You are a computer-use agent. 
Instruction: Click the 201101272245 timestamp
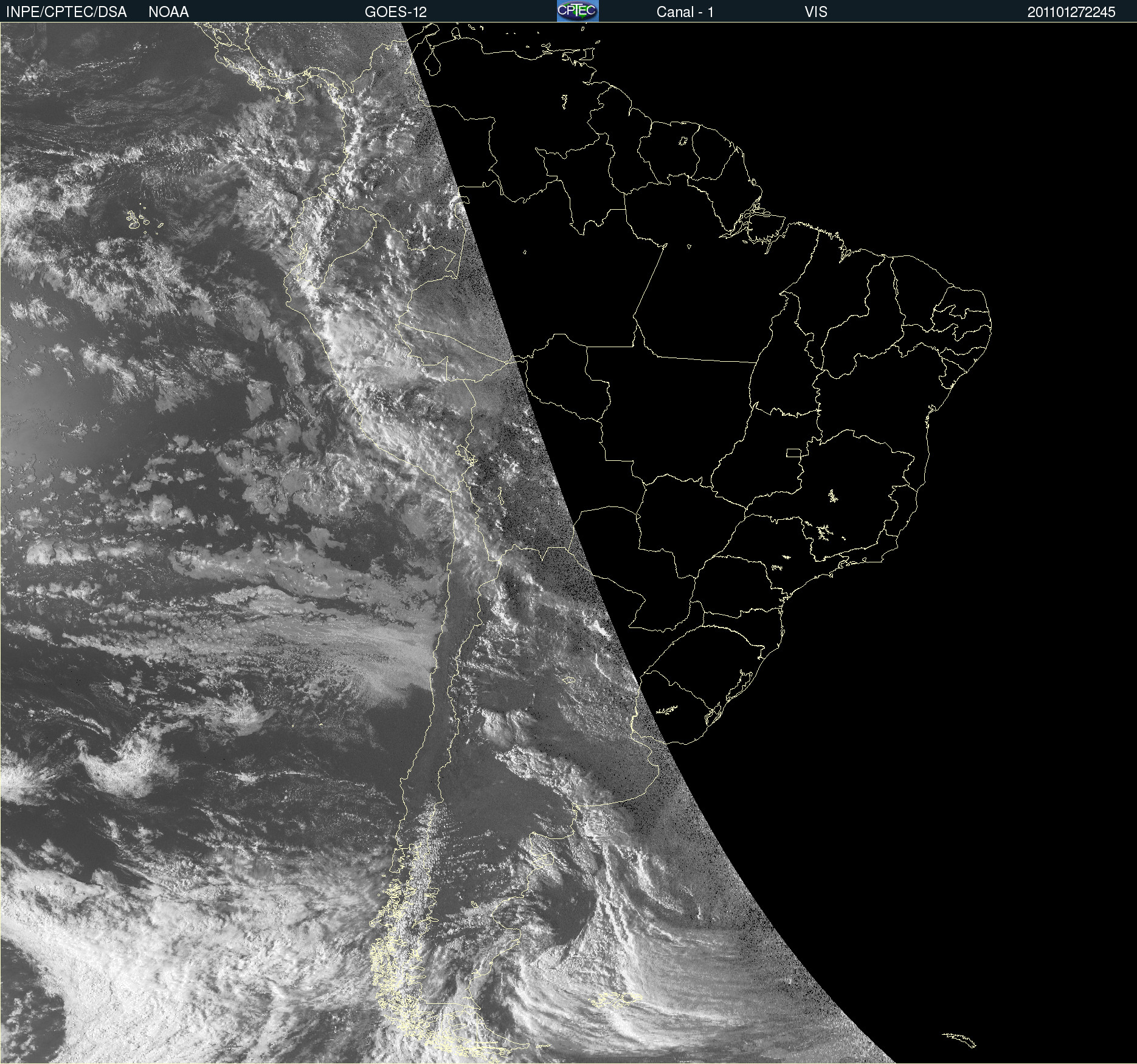pyautogui.click(x=1071, y=12)
